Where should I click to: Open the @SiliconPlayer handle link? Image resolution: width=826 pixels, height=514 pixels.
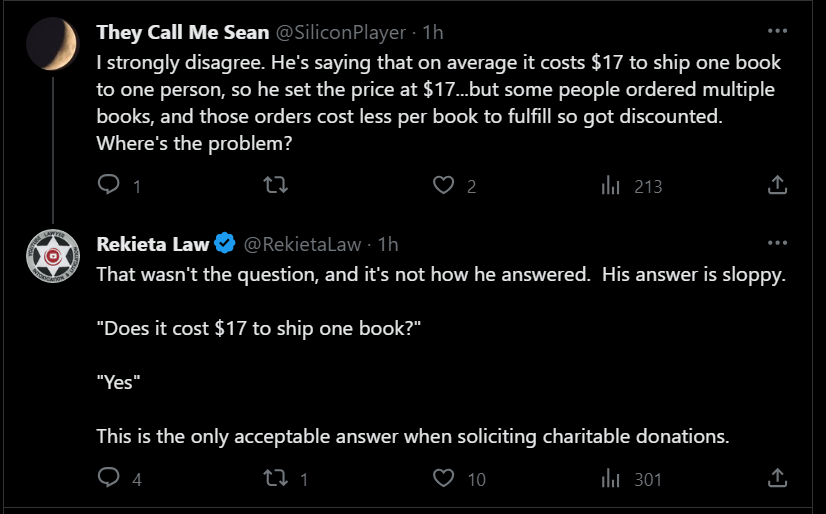(x=341, y=33)
